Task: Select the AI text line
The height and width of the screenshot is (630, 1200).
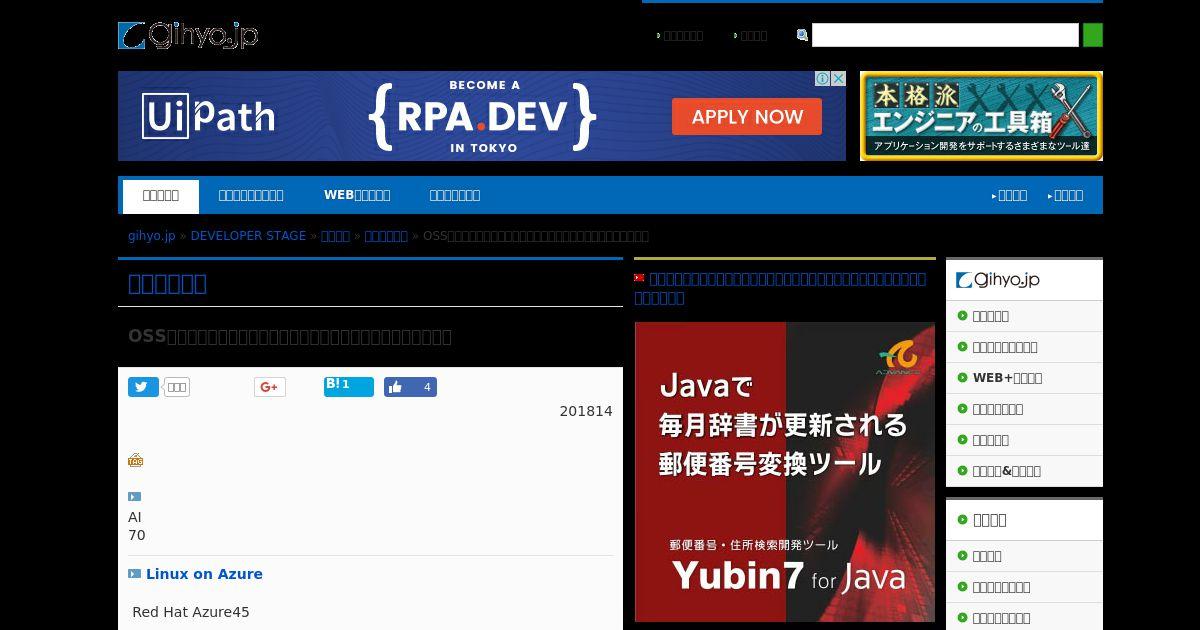Action: (135, 517)
